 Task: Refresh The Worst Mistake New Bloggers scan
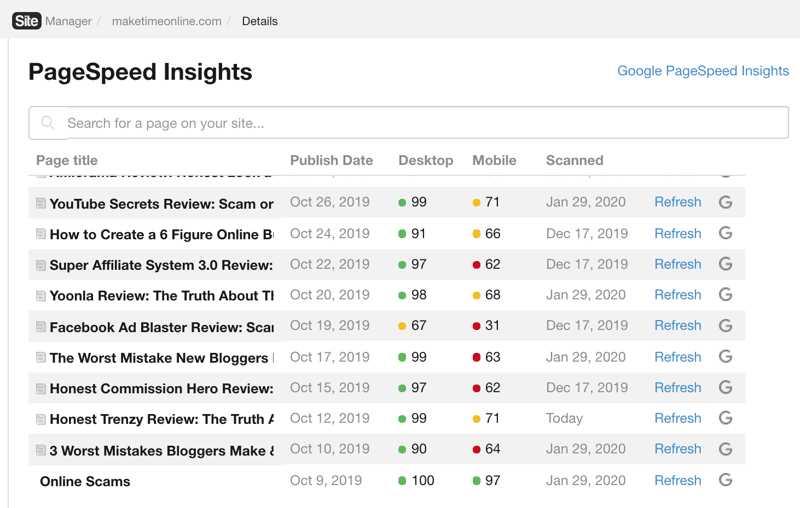[x=678, y=357]
